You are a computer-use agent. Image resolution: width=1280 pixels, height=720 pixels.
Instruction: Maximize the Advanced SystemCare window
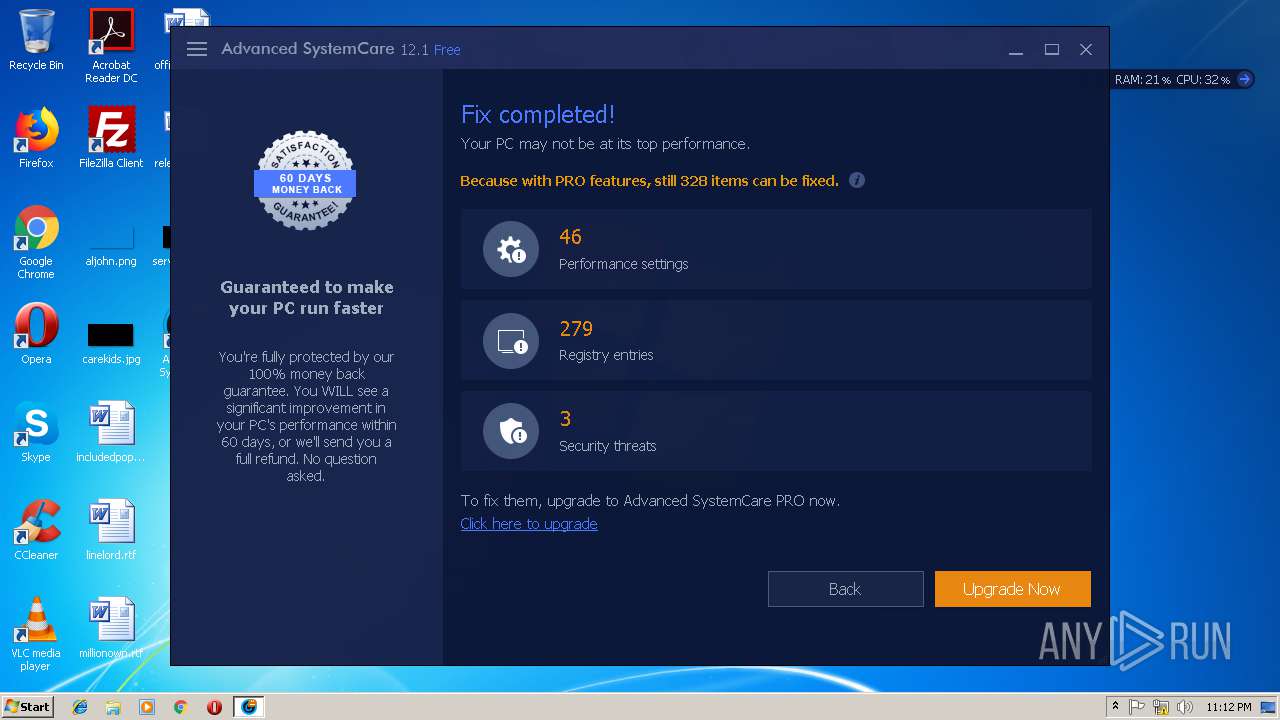pos(1052,49)
